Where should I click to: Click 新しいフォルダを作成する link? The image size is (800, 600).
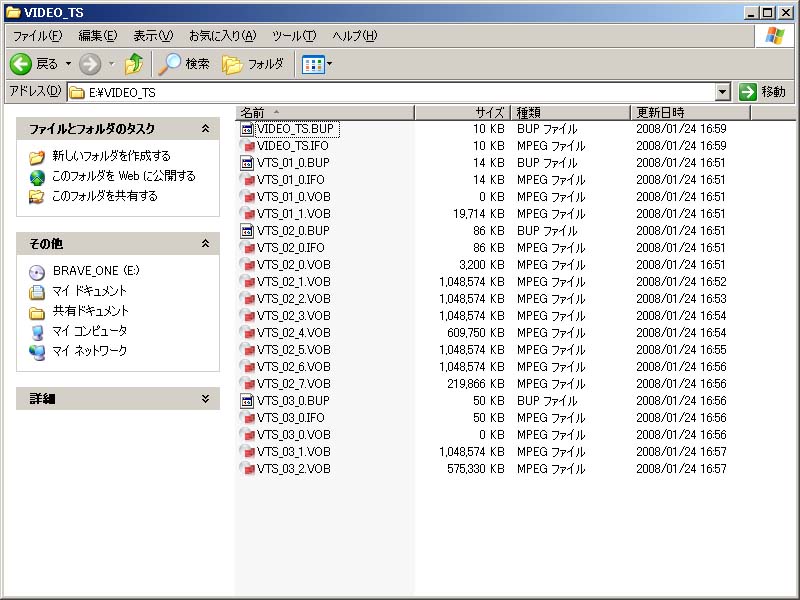(x=111, y=156)
